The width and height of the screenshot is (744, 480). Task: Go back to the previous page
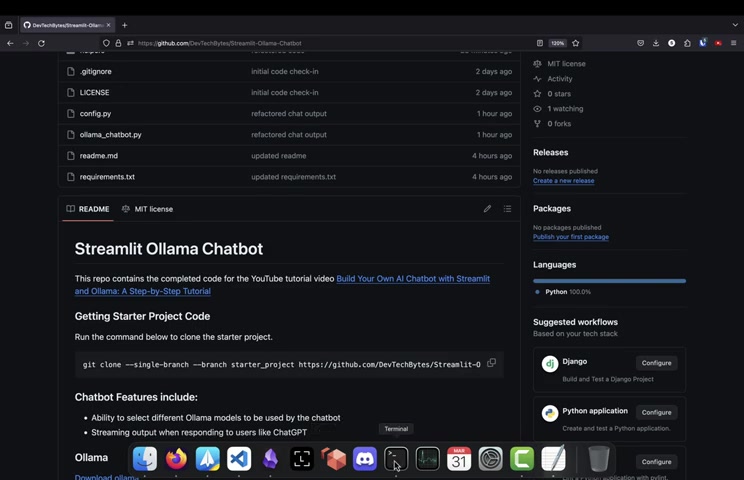coord(10,43)
